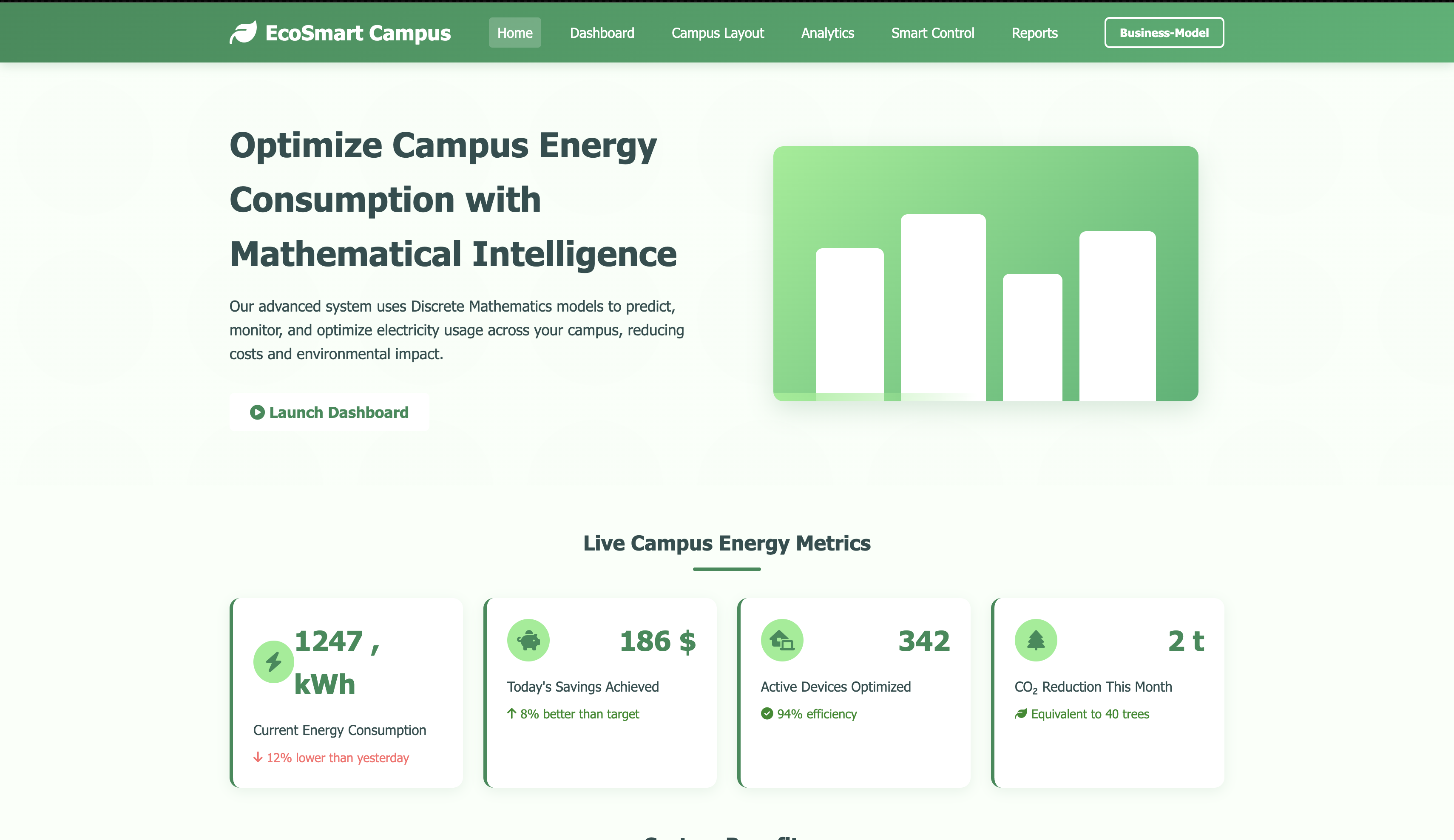1454x840 pixels.
Task: Click the devices optimized house-laptop icon
Action: tap(782, 640)
